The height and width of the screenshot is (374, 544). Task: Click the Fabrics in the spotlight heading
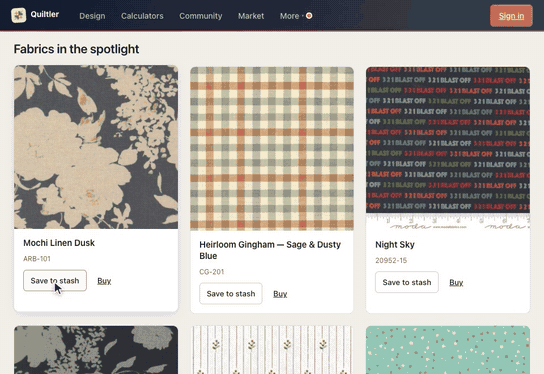[x=76, y=49]
